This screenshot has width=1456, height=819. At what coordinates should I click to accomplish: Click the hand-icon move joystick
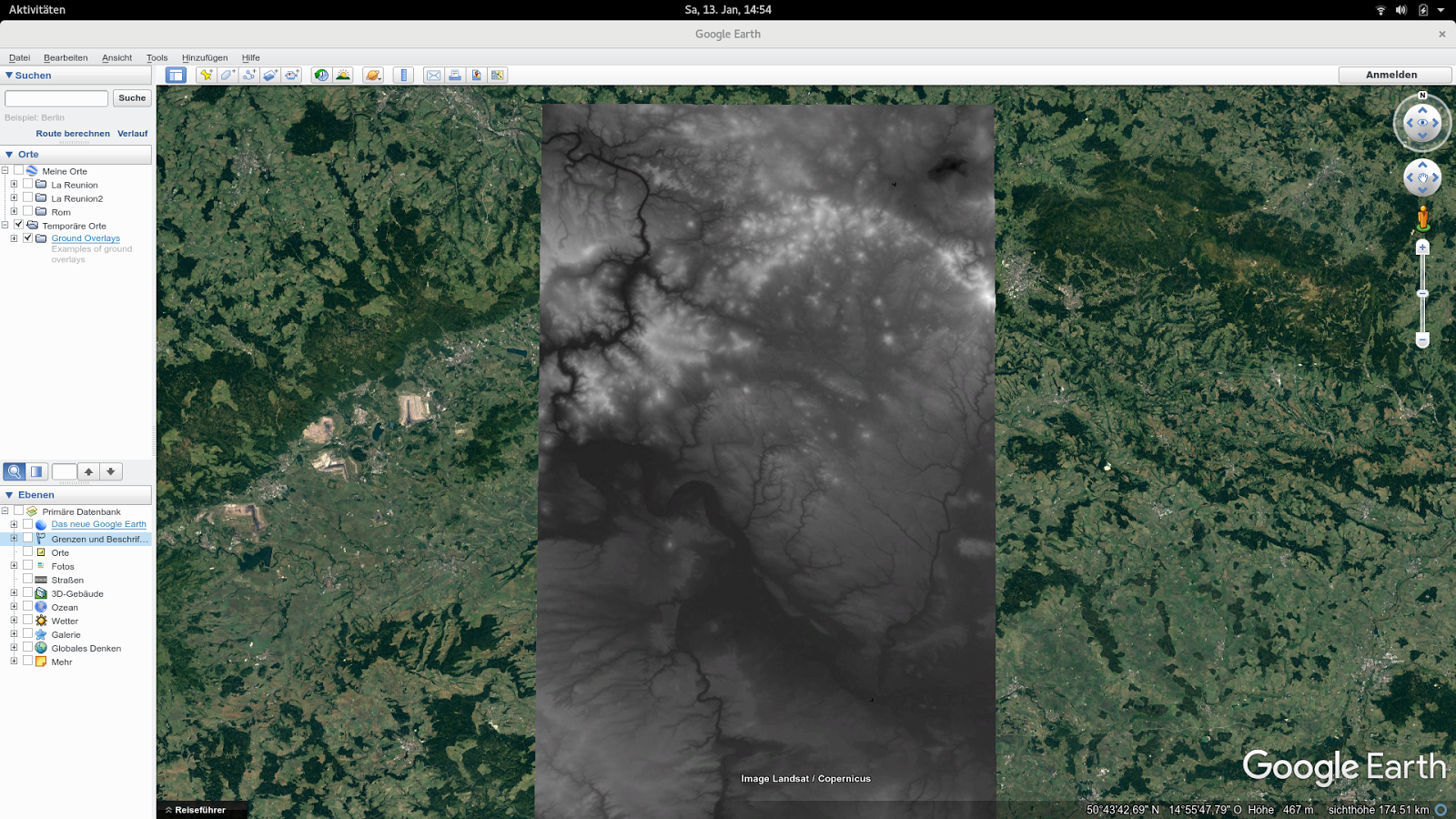point(1422,177)
